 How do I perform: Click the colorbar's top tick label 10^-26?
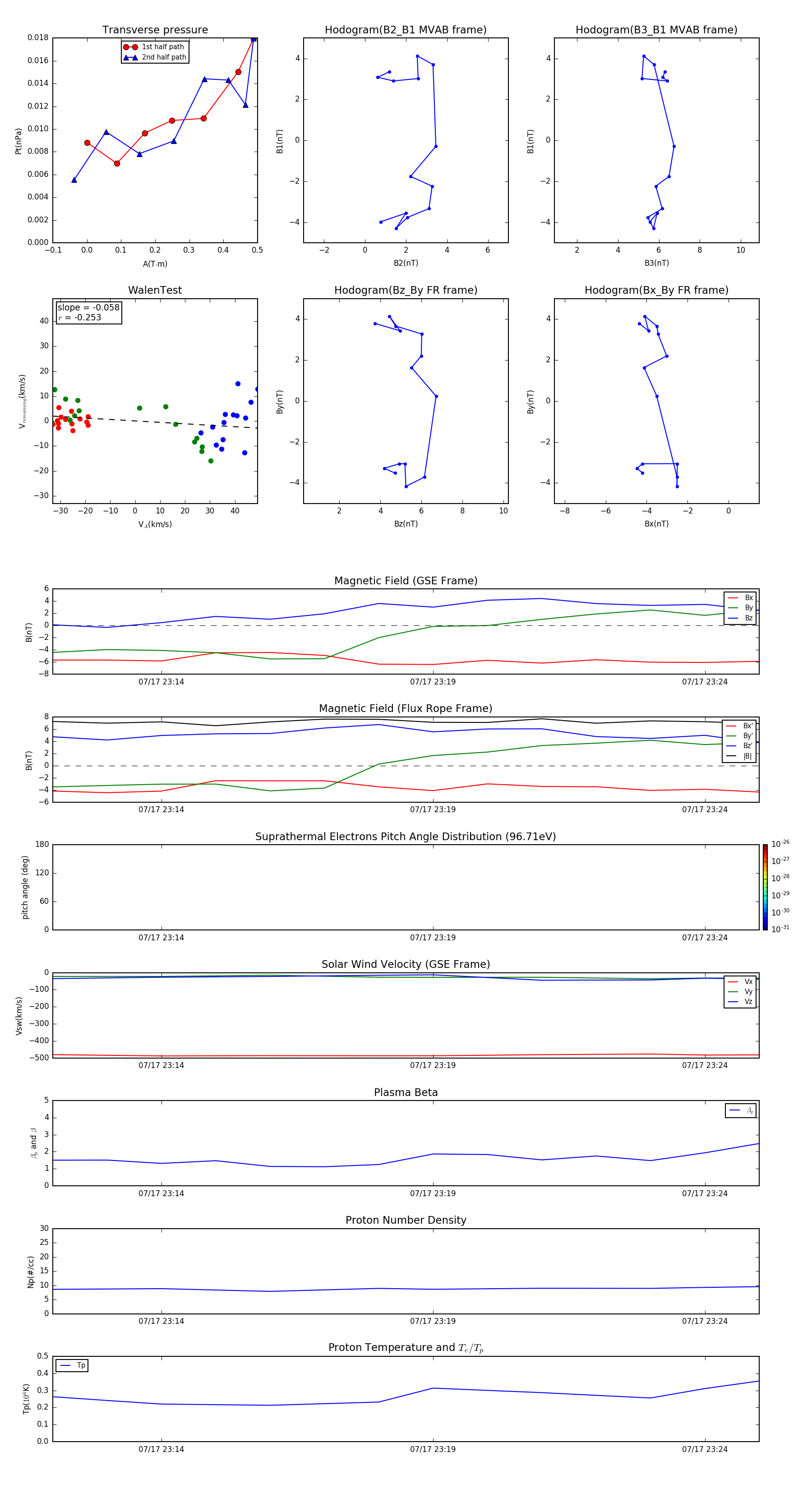(x=780, y=844)
